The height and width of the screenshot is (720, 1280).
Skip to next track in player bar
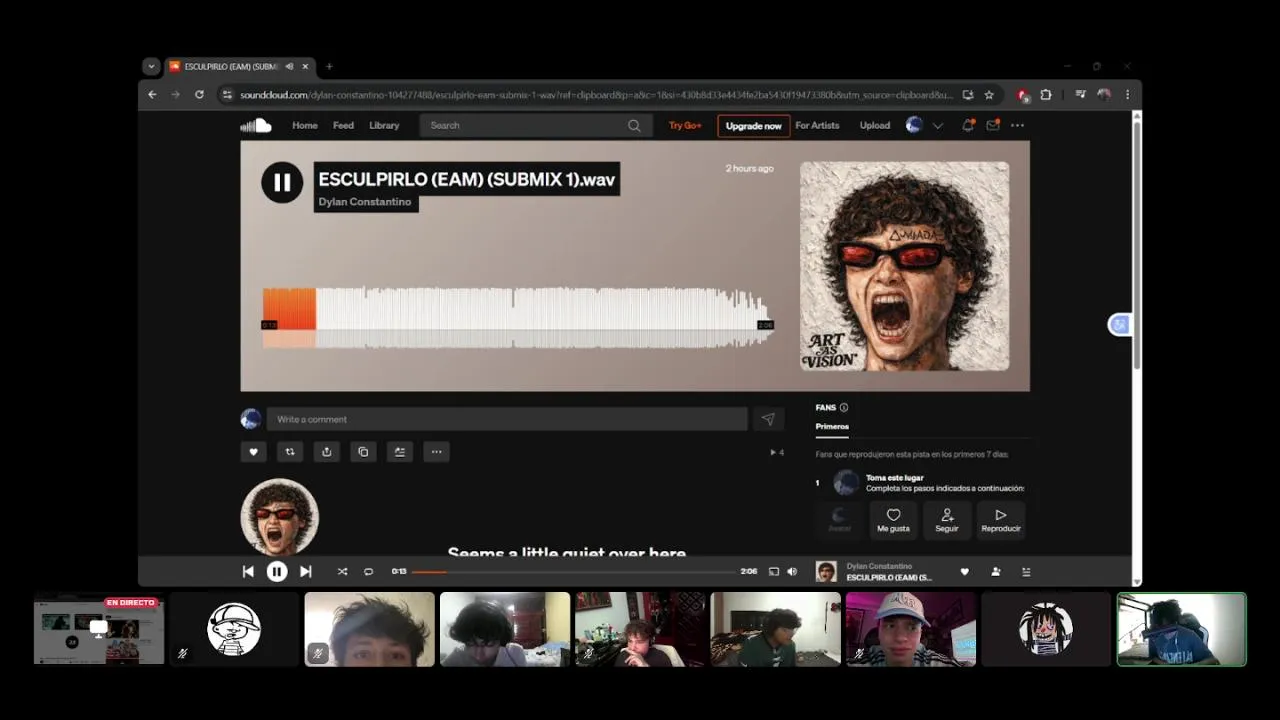pos(306,572)
